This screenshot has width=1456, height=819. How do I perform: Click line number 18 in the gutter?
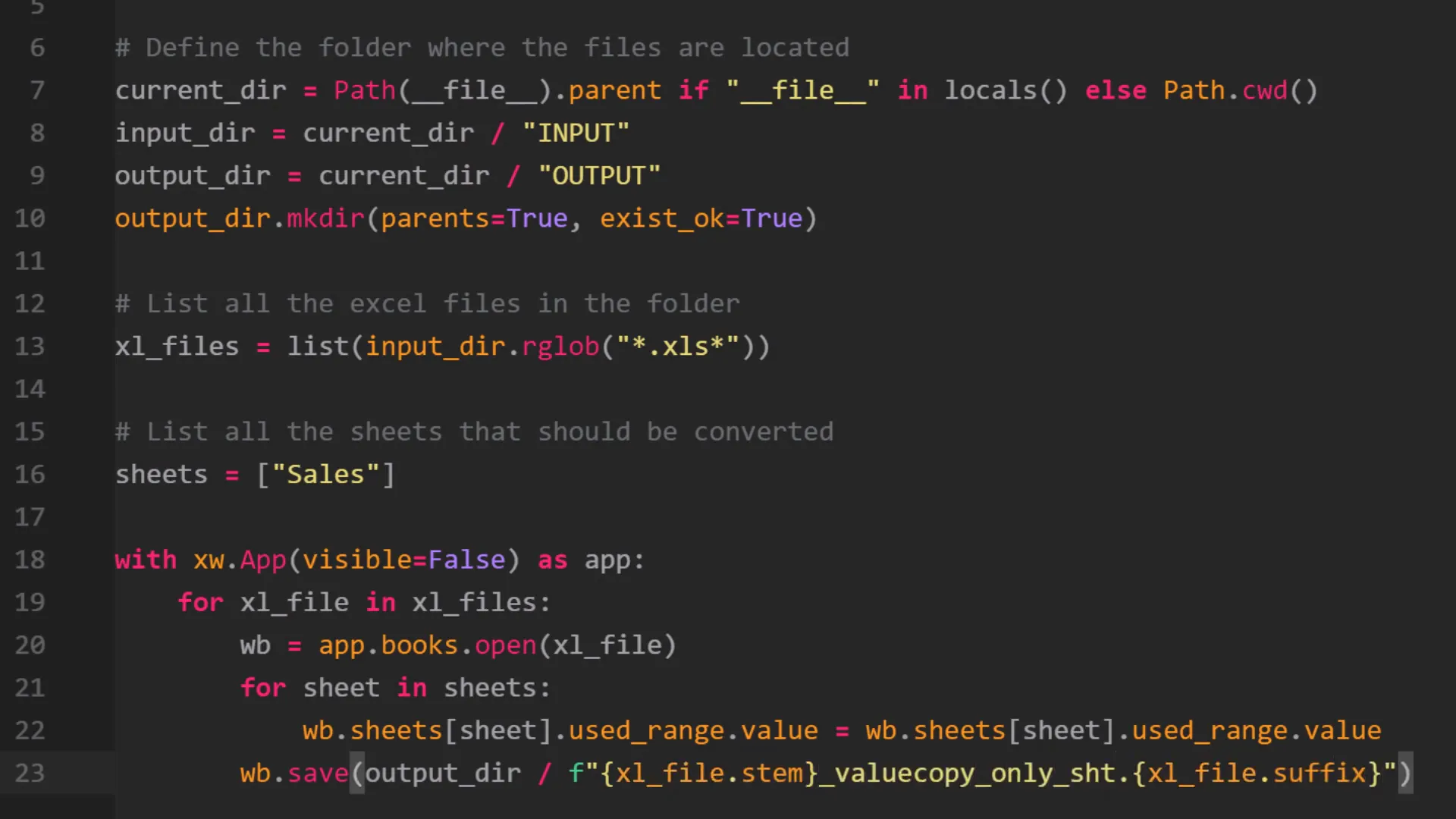click(x=30, y=560)
